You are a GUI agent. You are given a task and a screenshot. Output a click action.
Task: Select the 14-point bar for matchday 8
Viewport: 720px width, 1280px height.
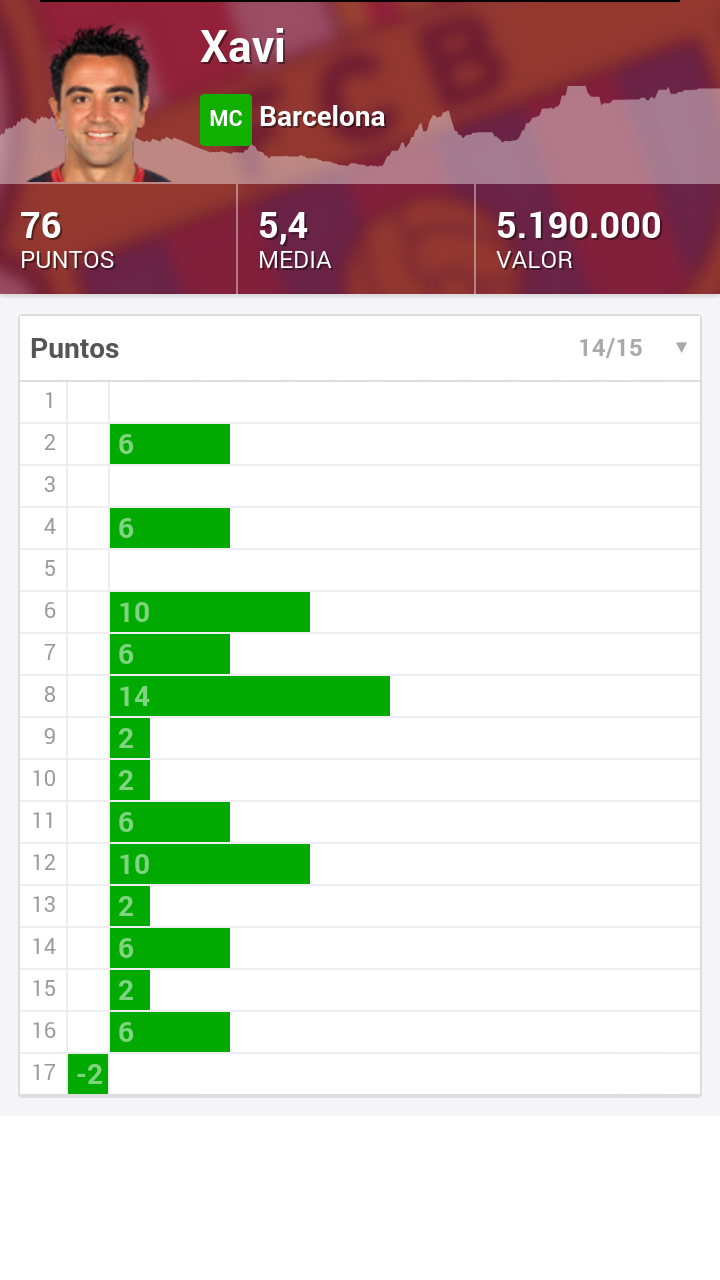(x=249, y=696)
